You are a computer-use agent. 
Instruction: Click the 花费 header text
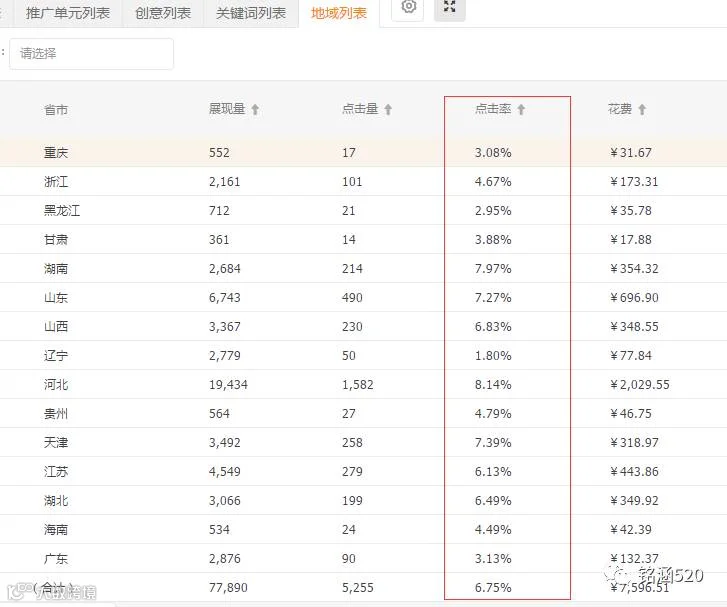pyautogui.click(x=620, y=109)
